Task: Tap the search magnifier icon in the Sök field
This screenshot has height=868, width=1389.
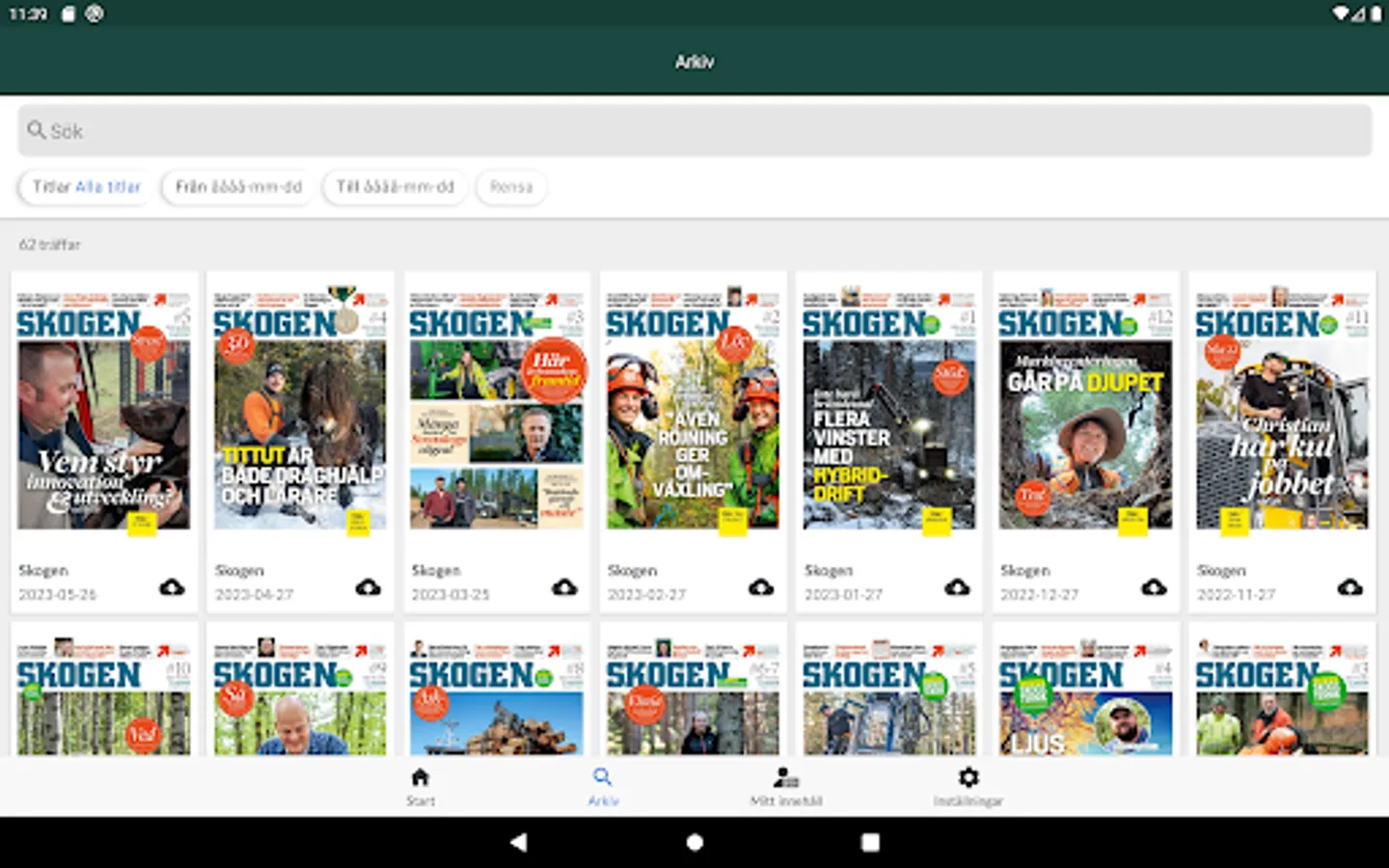Action: [x=37, y=130]
